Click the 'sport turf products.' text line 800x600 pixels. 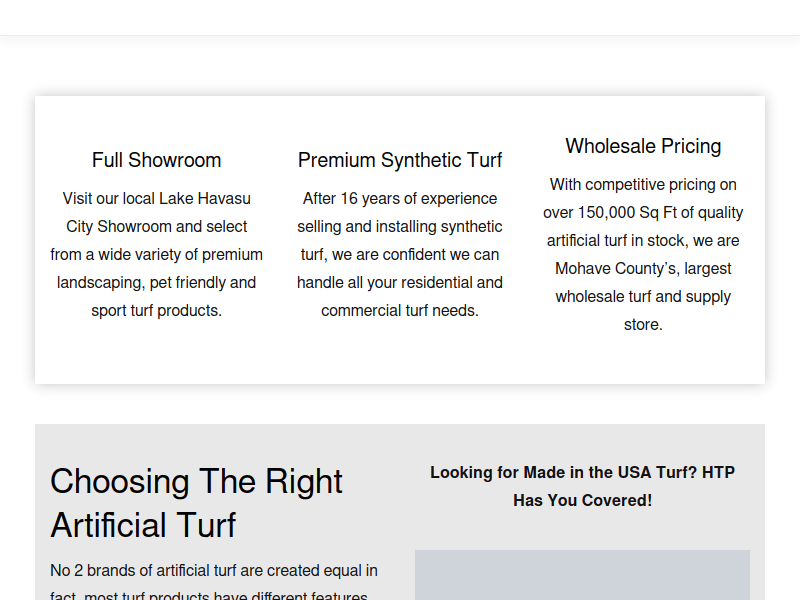pyautogui.click(x=157, y=310)
